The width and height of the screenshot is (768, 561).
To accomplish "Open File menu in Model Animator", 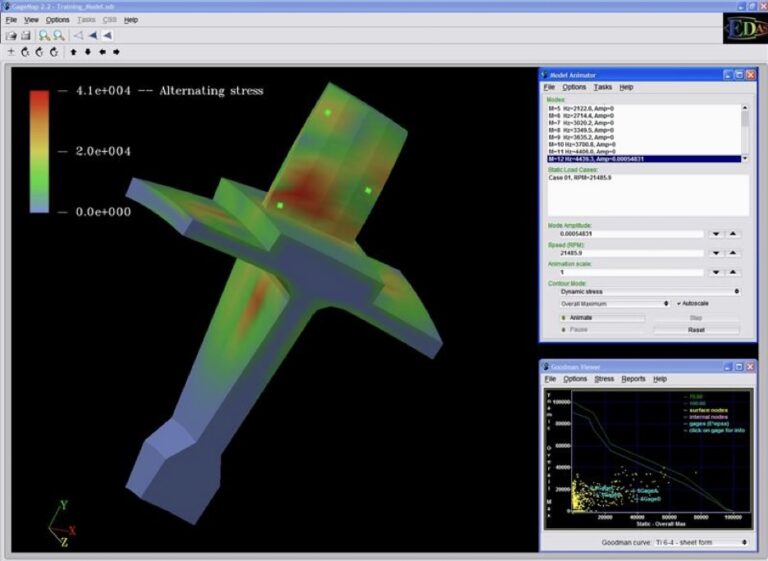I will [549, 87].
